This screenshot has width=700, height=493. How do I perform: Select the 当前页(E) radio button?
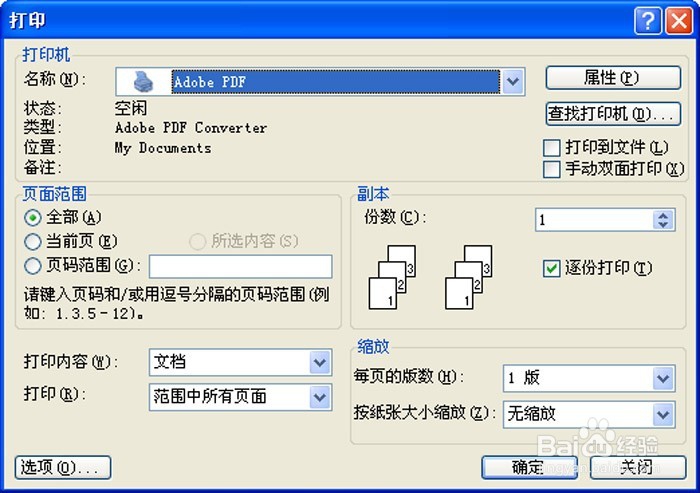(x=33, y=242)
